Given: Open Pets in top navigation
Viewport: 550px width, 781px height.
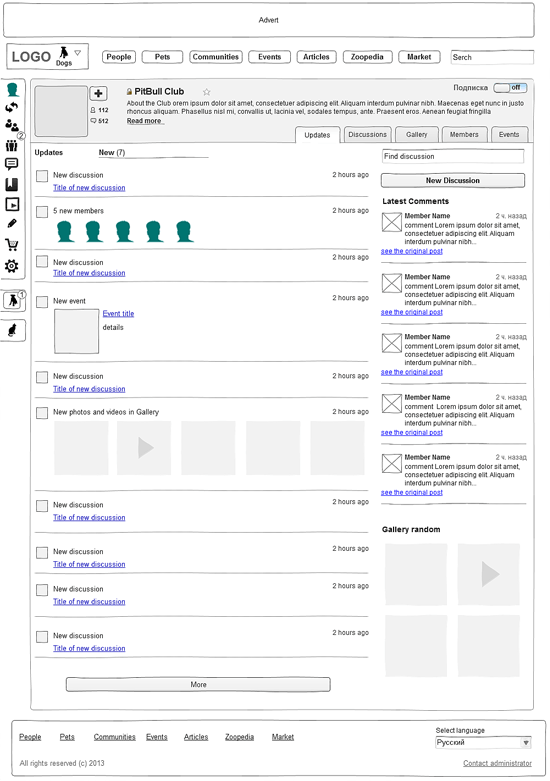Looking at the screenshot, I should [162, 57].
